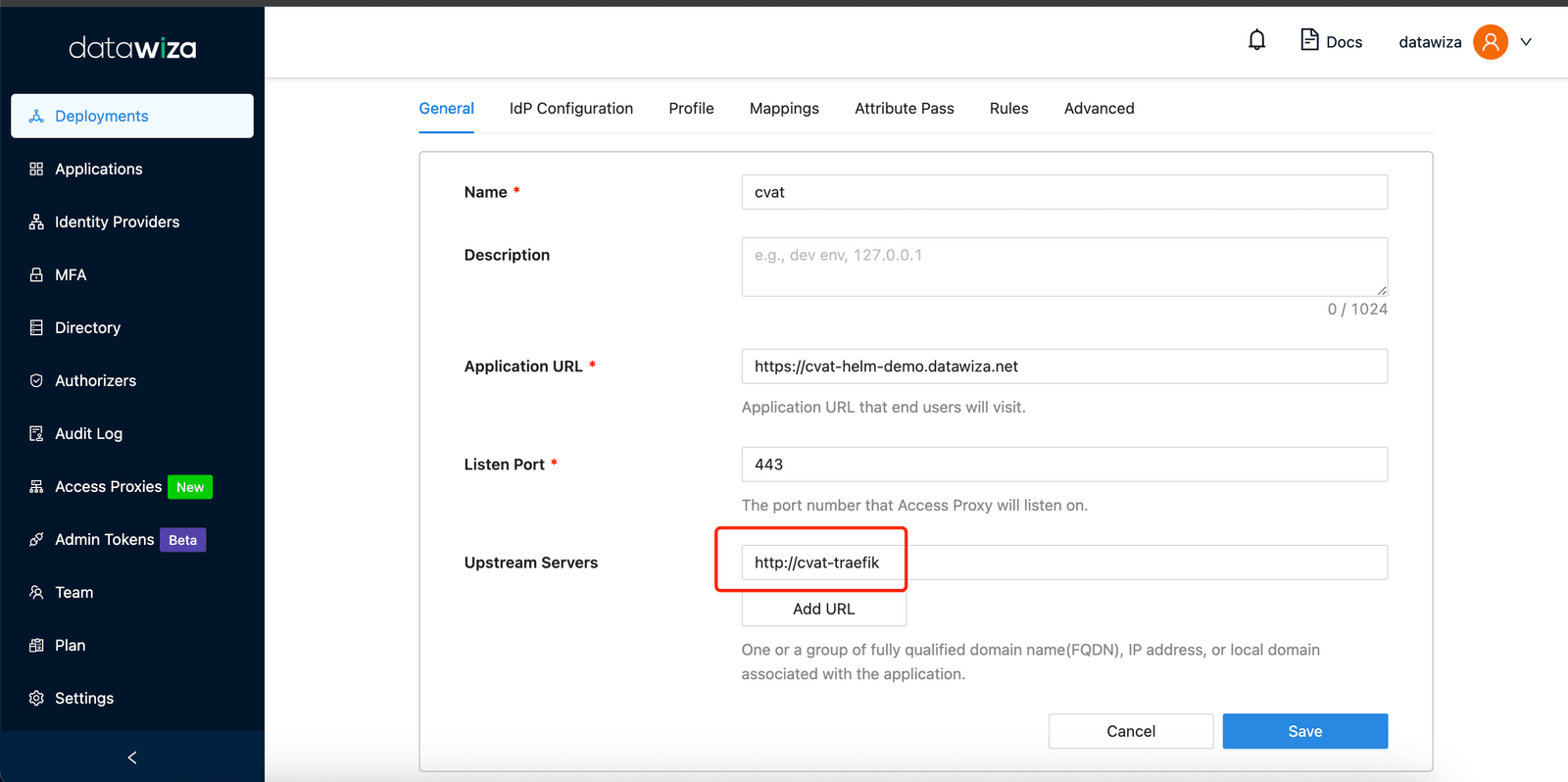Click the Docs document icon
1568x782 pixels.
tap(1309, 40)
